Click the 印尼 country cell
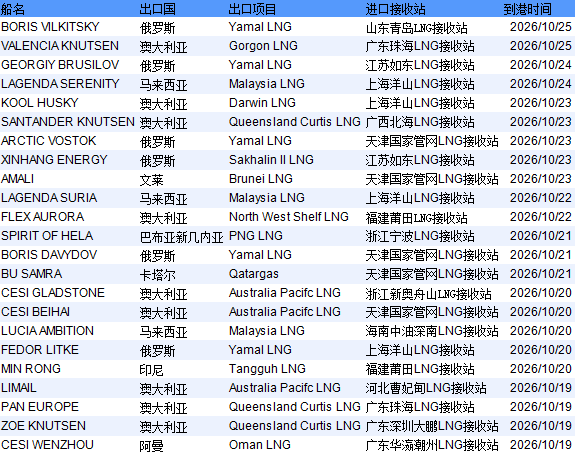575x454 pixels. pyautogui.click(x=151, y=370)
